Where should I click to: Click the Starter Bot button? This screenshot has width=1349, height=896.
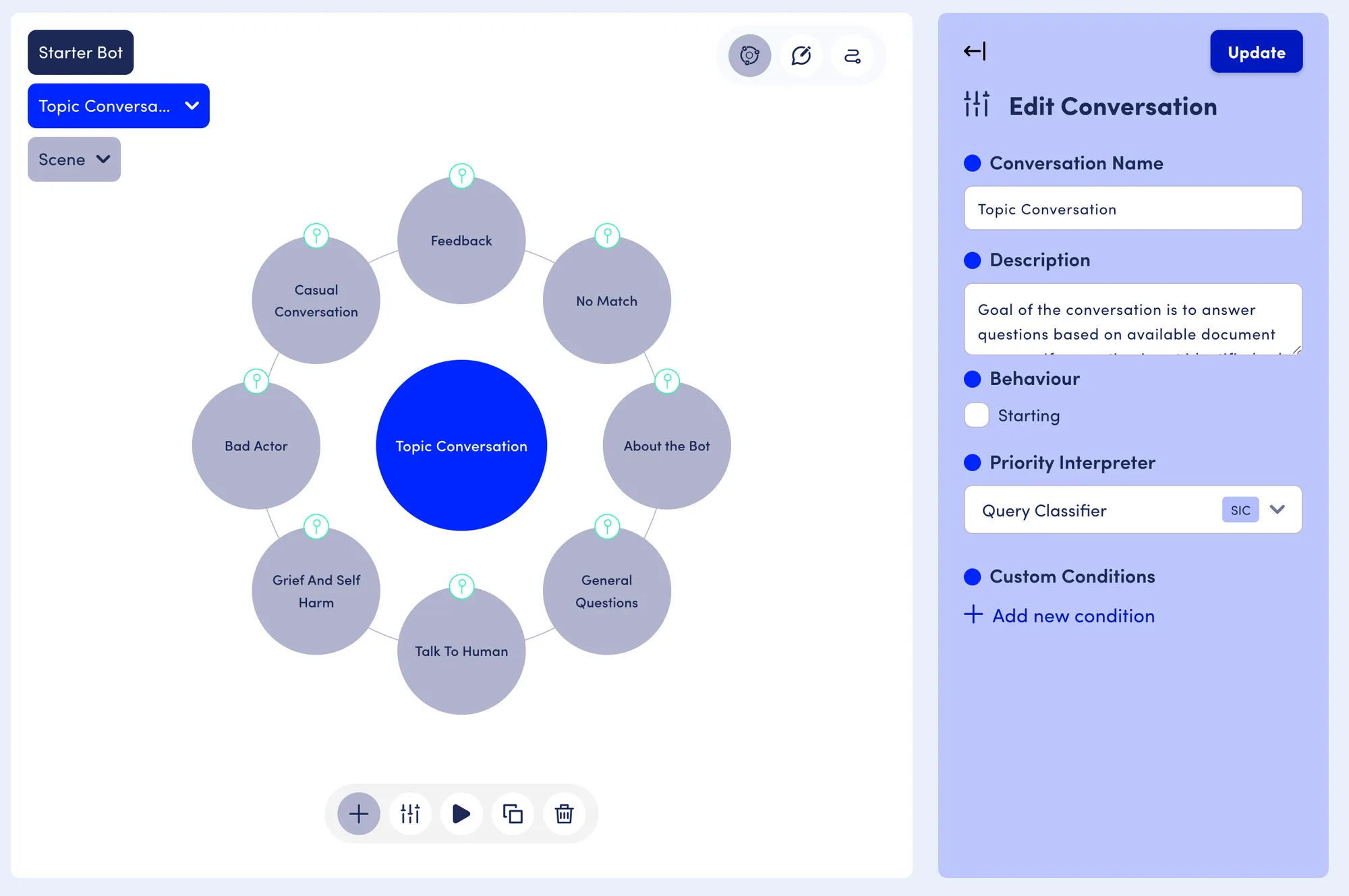80,53
